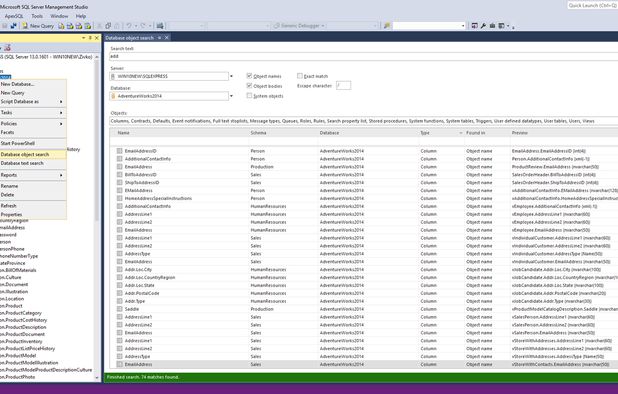Open the Tools menu
Screen dimensions: 618x394
point(37,16)
